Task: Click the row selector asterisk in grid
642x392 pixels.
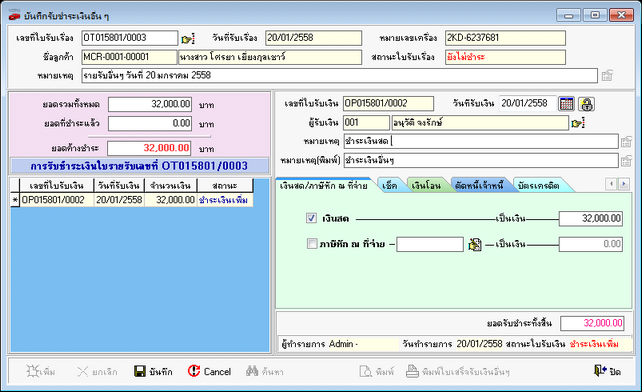Action: [x=15, y=200]
